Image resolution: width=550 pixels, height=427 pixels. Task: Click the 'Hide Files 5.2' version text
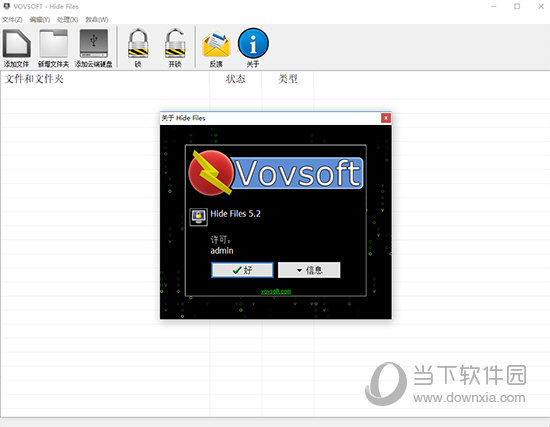235,213
